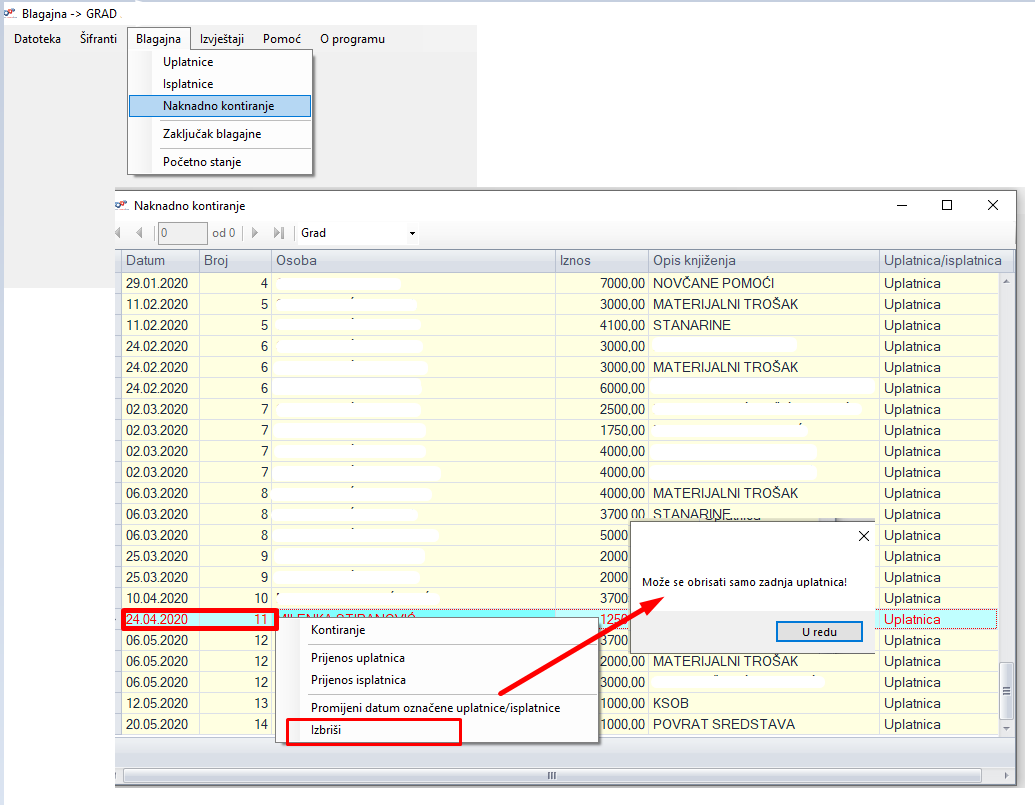
Task: Click the horizontal scrollbar at the bottom
Action: tap(550, 776)
